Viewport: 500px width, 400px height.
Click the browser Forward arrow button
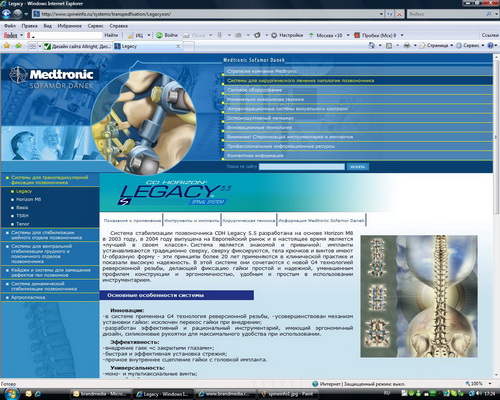[17, 14]
